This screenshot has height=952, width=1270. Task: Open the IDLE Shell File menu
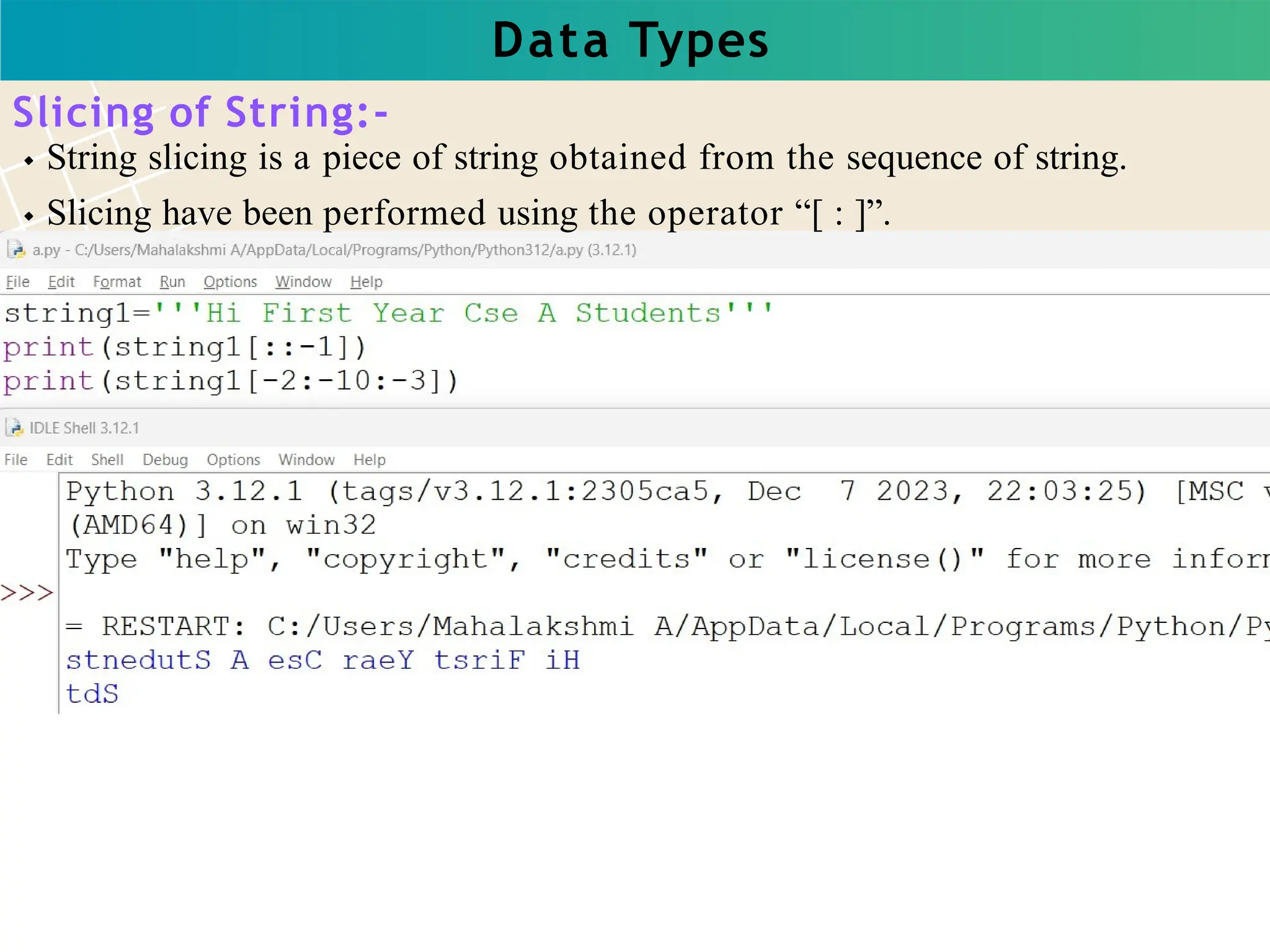pos(16,460)
